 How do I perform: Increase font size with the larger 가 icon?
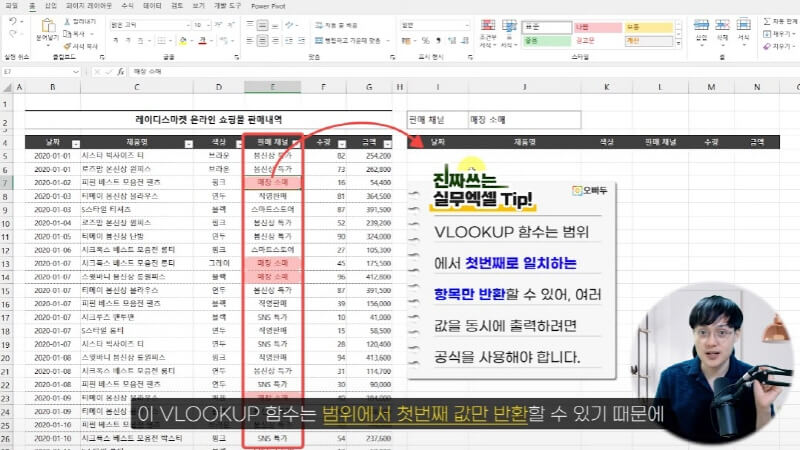tap(218, 24)
